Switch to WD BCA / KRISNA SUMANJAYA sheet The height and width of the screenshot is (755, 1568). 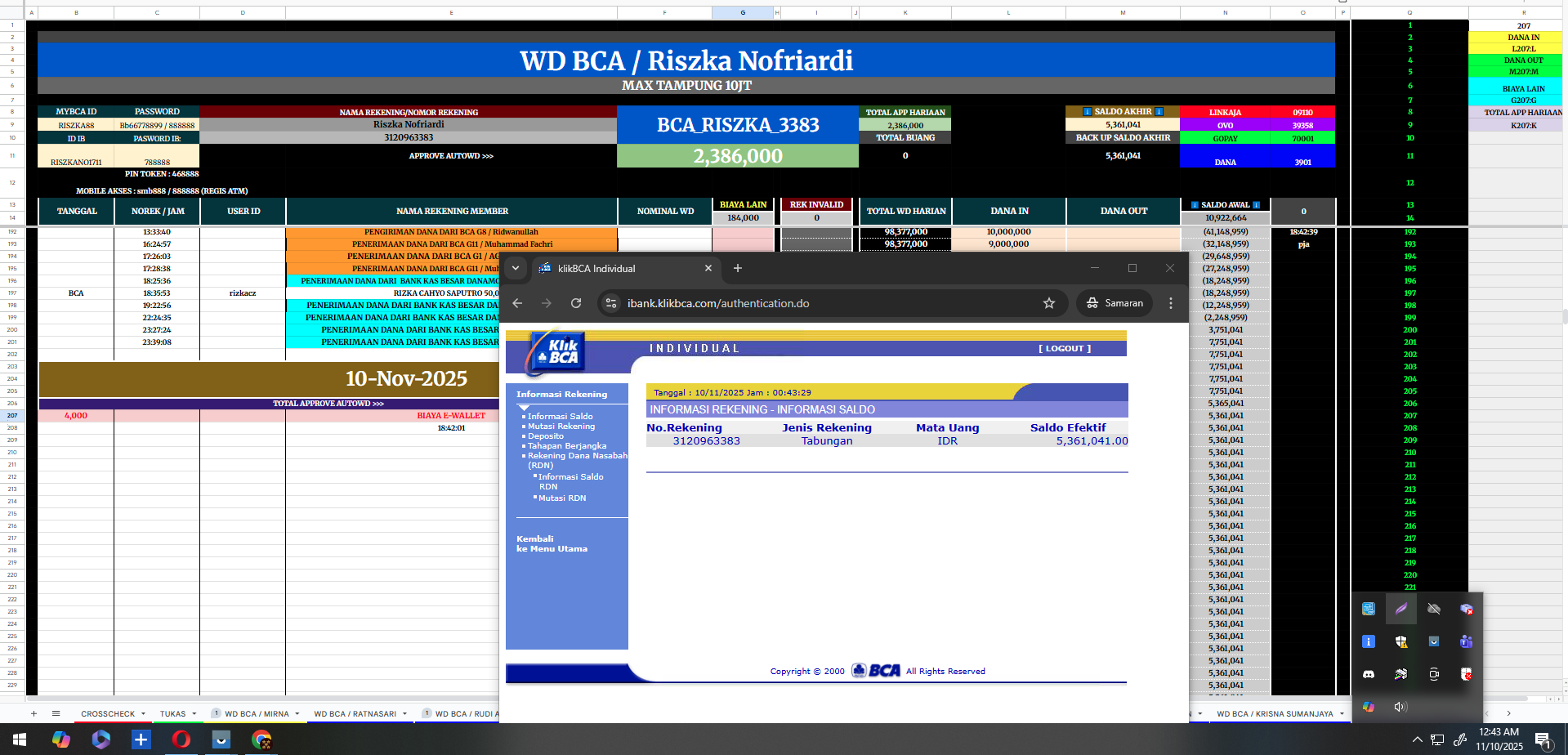click(1275, 714)
